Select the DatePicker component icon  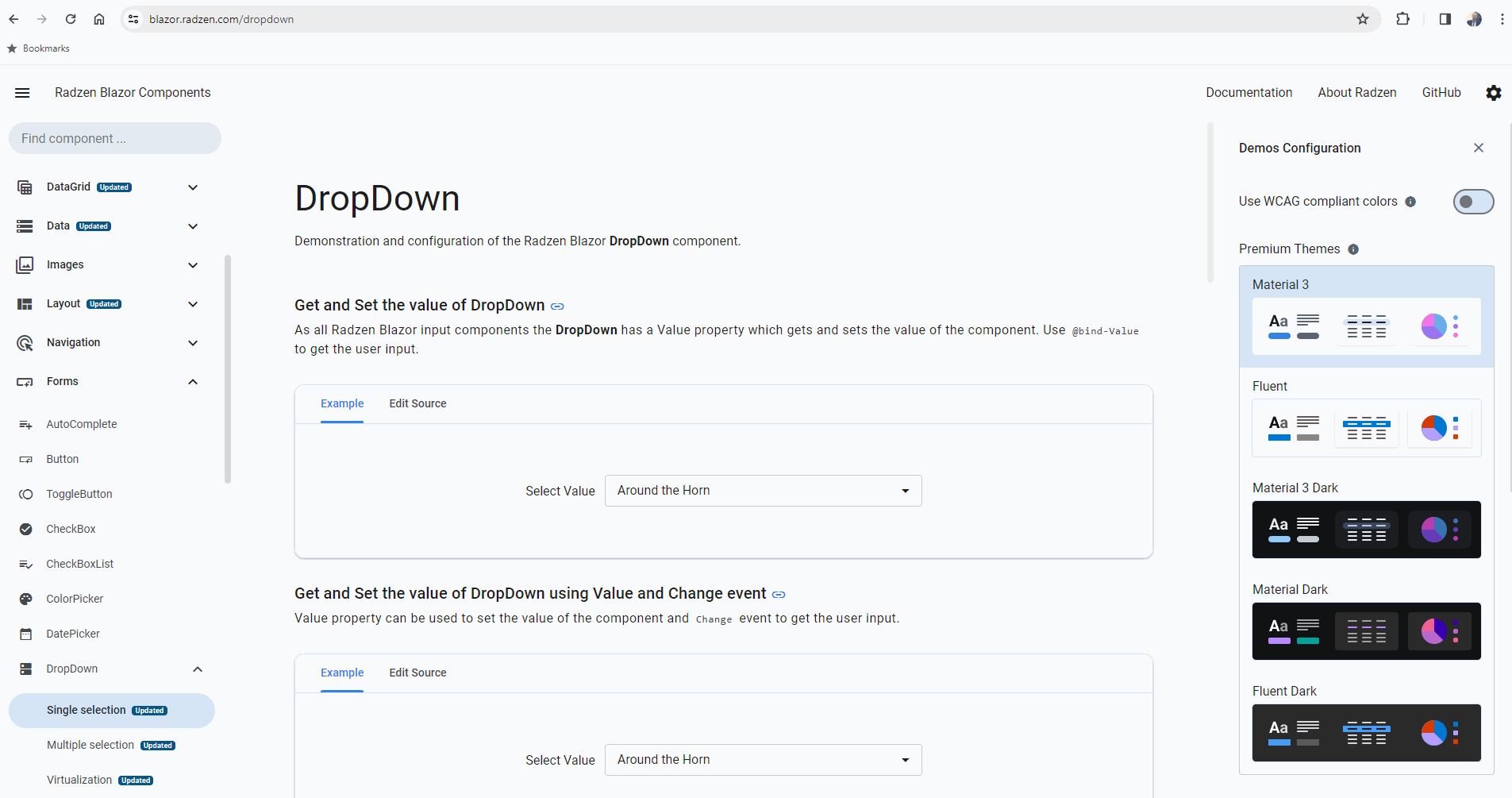point(25,633)
